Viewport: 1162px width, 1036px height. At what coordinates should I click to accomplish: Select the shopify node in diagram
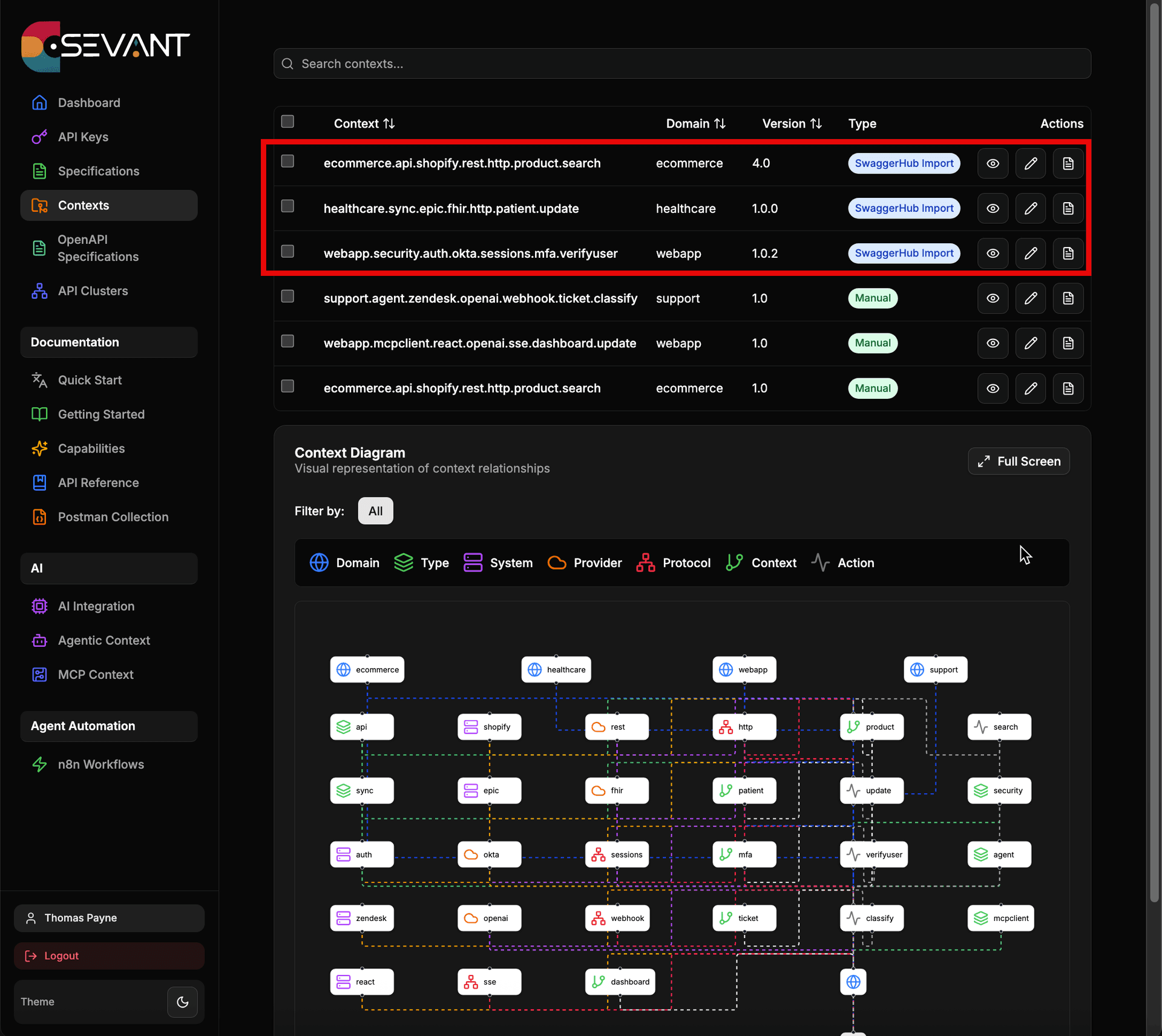click(490, 727)
